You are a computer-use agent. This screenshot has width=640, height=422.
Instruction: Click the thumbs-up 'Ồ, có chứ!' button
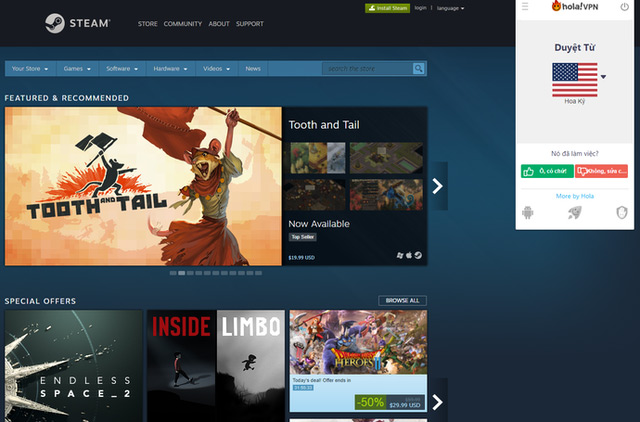(x=547, y=171)
